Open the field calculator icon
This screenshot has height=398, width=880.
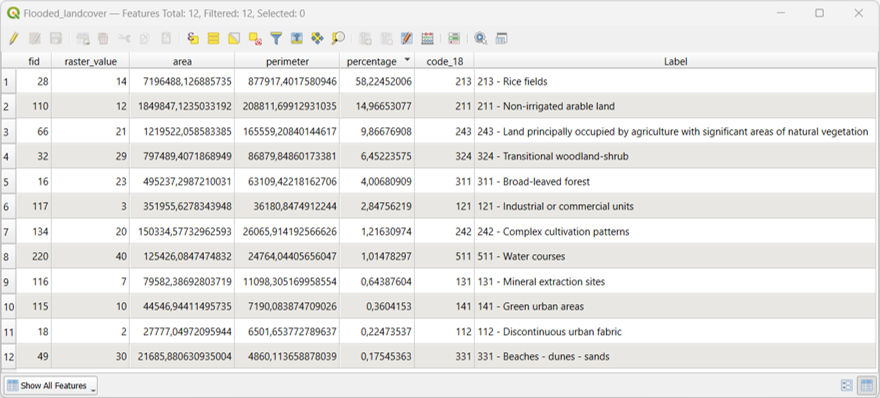point(428,38)
